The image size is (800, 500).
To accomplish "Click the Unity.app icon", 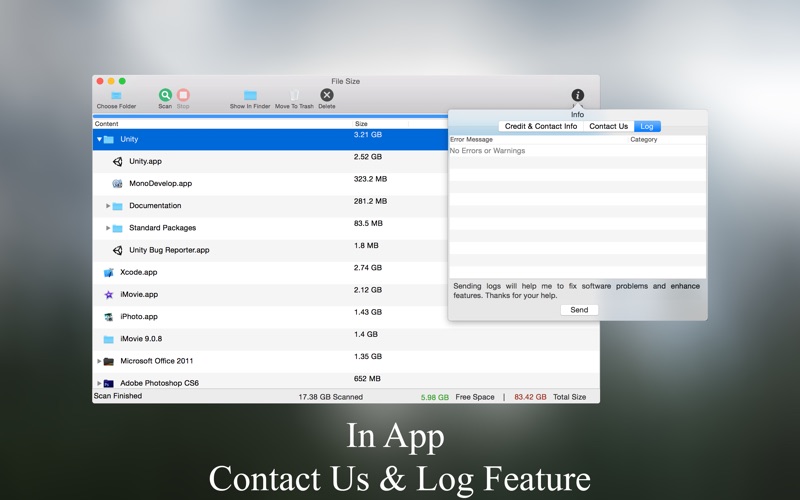I will [117, 161].
